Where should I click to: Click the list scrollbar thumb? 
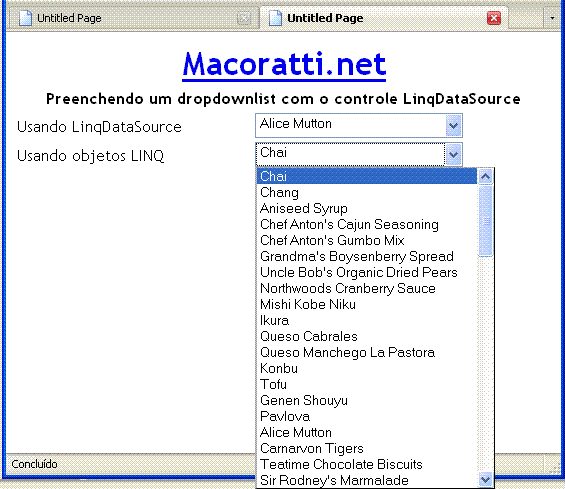pos(485,221)
